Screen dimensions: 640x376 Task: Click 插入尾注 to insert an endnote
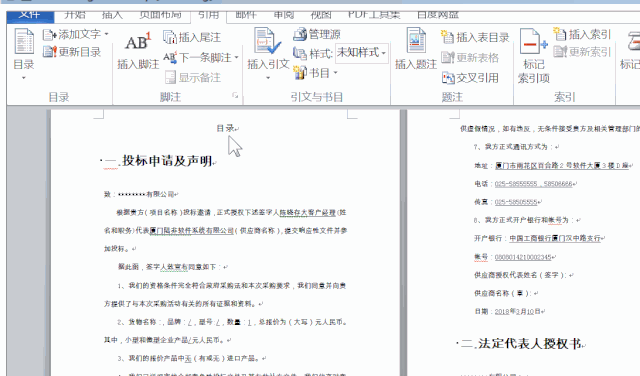click(192, 37)
